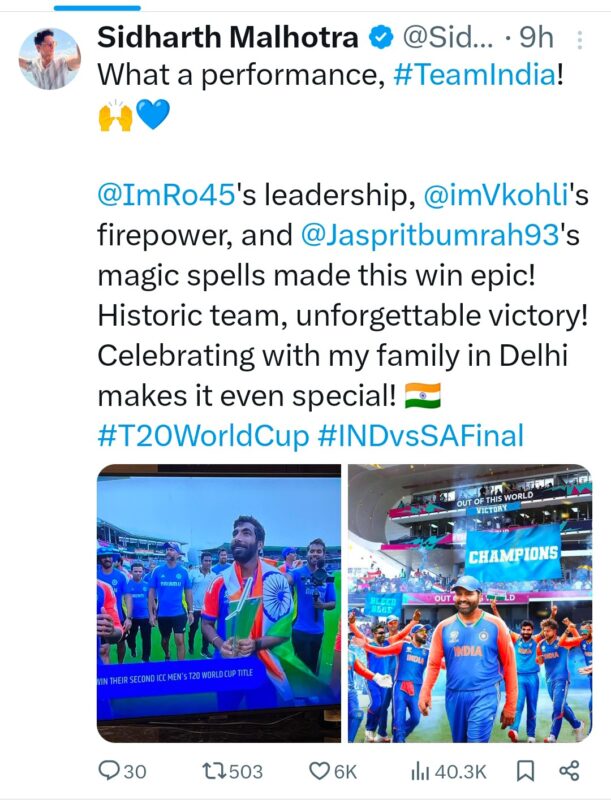Like the tweet with the heart icon
The height and width of the screenshot is (800, 611).
[x=320, y=771]
